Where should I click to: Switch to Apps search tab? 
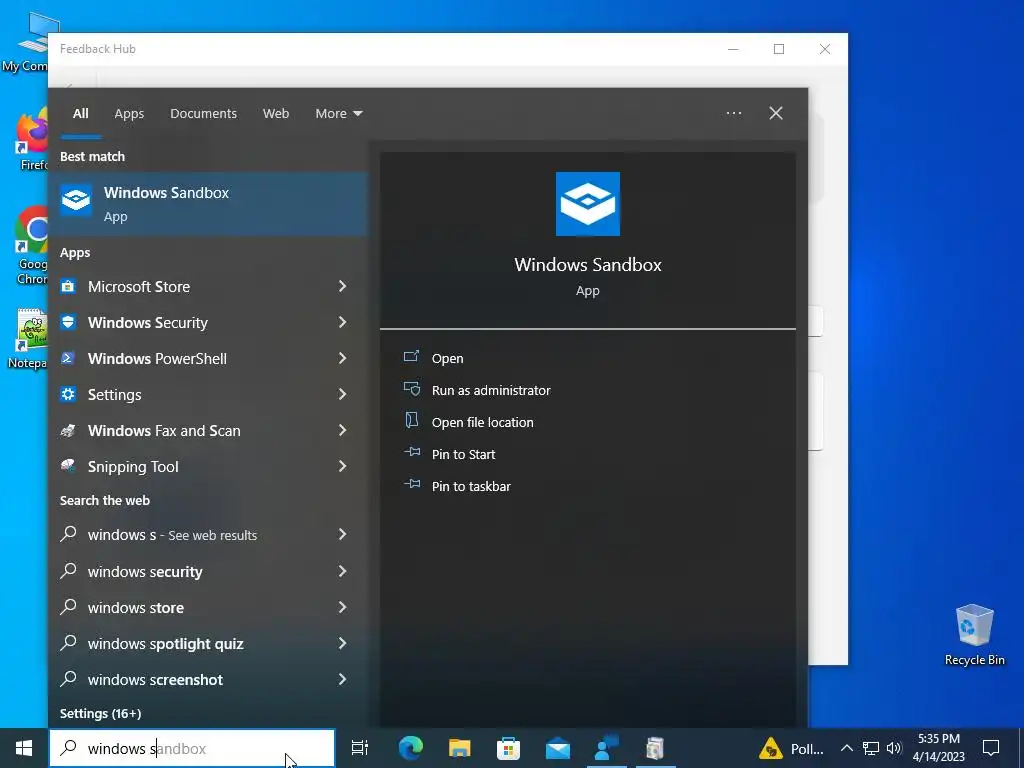pyautogui.click(x=129, y=113)
